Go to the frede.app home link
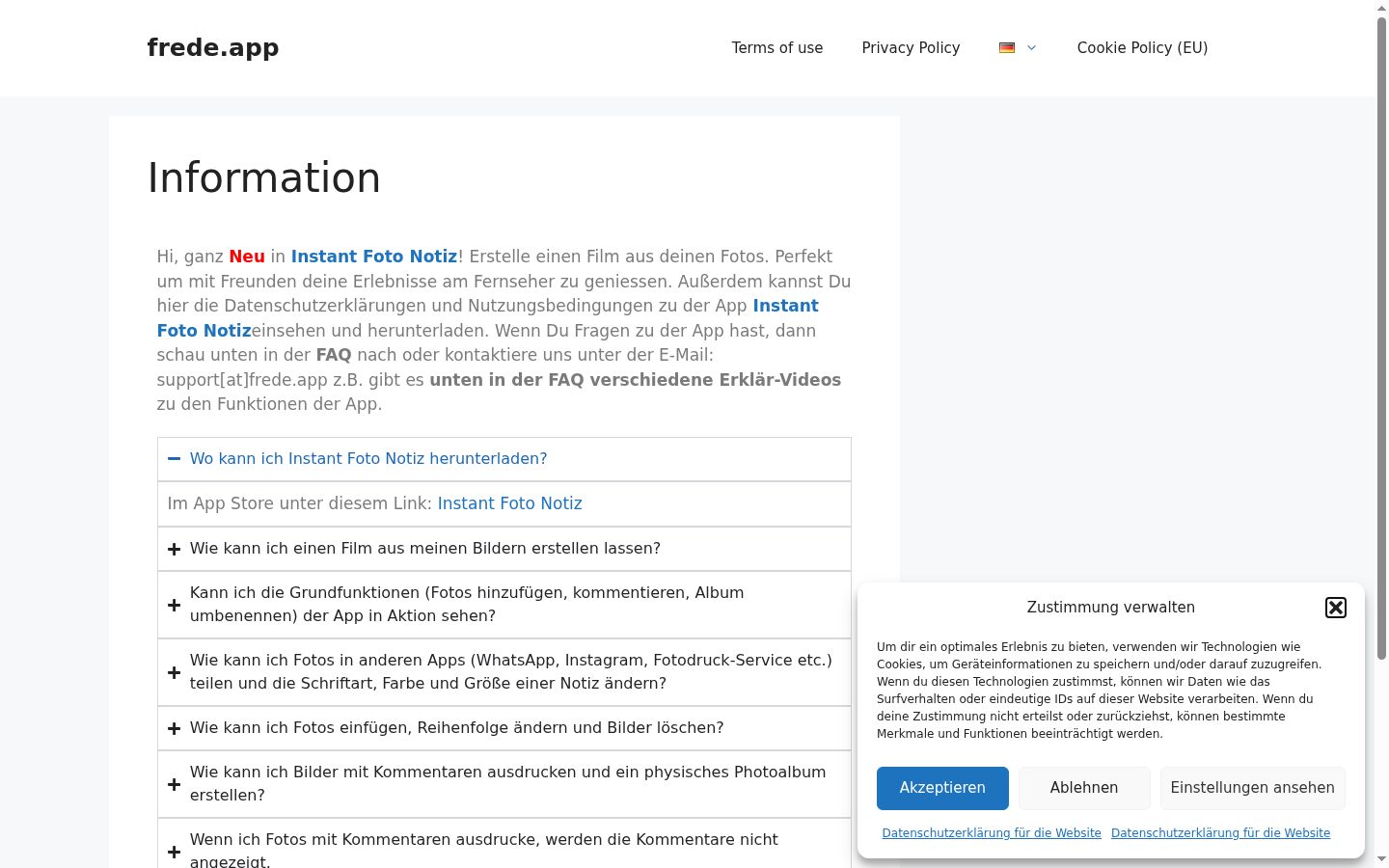The width and height of the screenshot is (1389, 868). pos(213,47)
